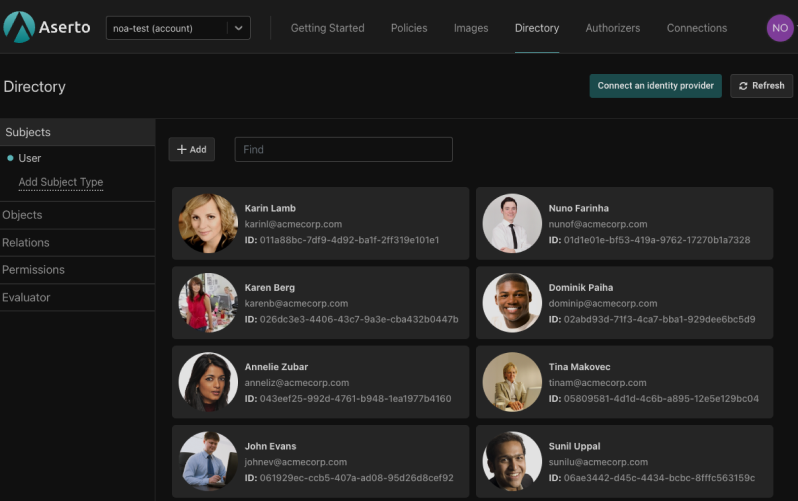This screenshot has width=798, height=501.
Task: Click the email karinl@acmecorp.com
Action: (293, 224)
